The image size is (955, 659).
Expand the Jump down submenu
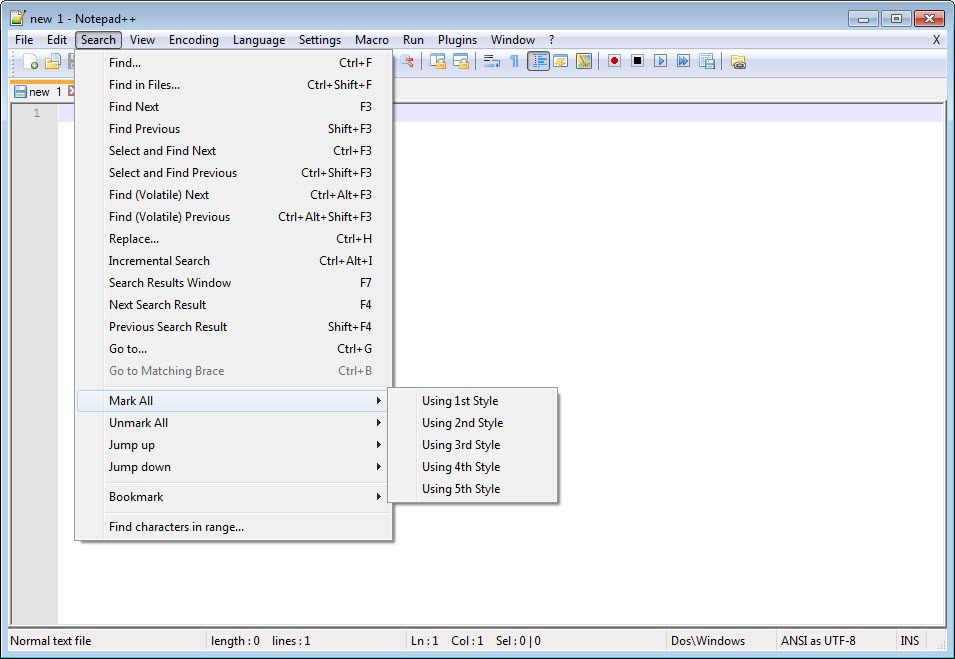[234, 467]
